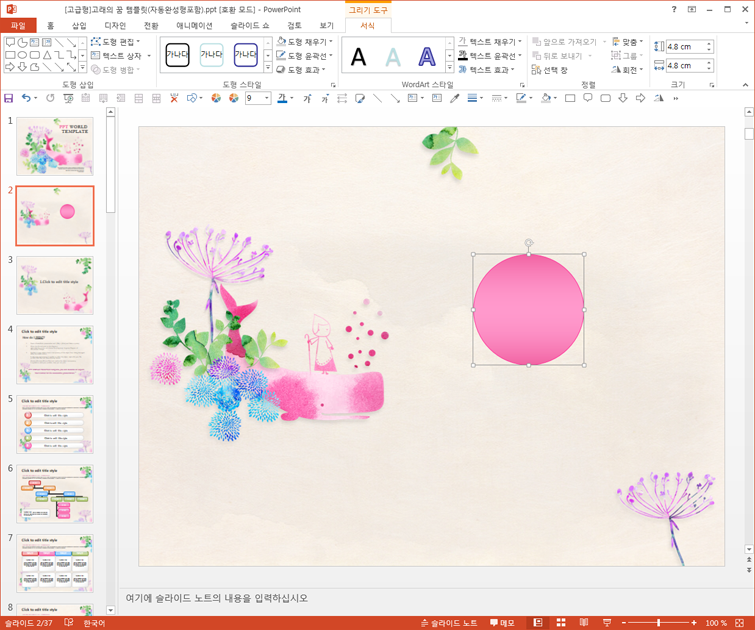Toggle 메모 comments in status bar
755x630 pixels.
[502, 623]
